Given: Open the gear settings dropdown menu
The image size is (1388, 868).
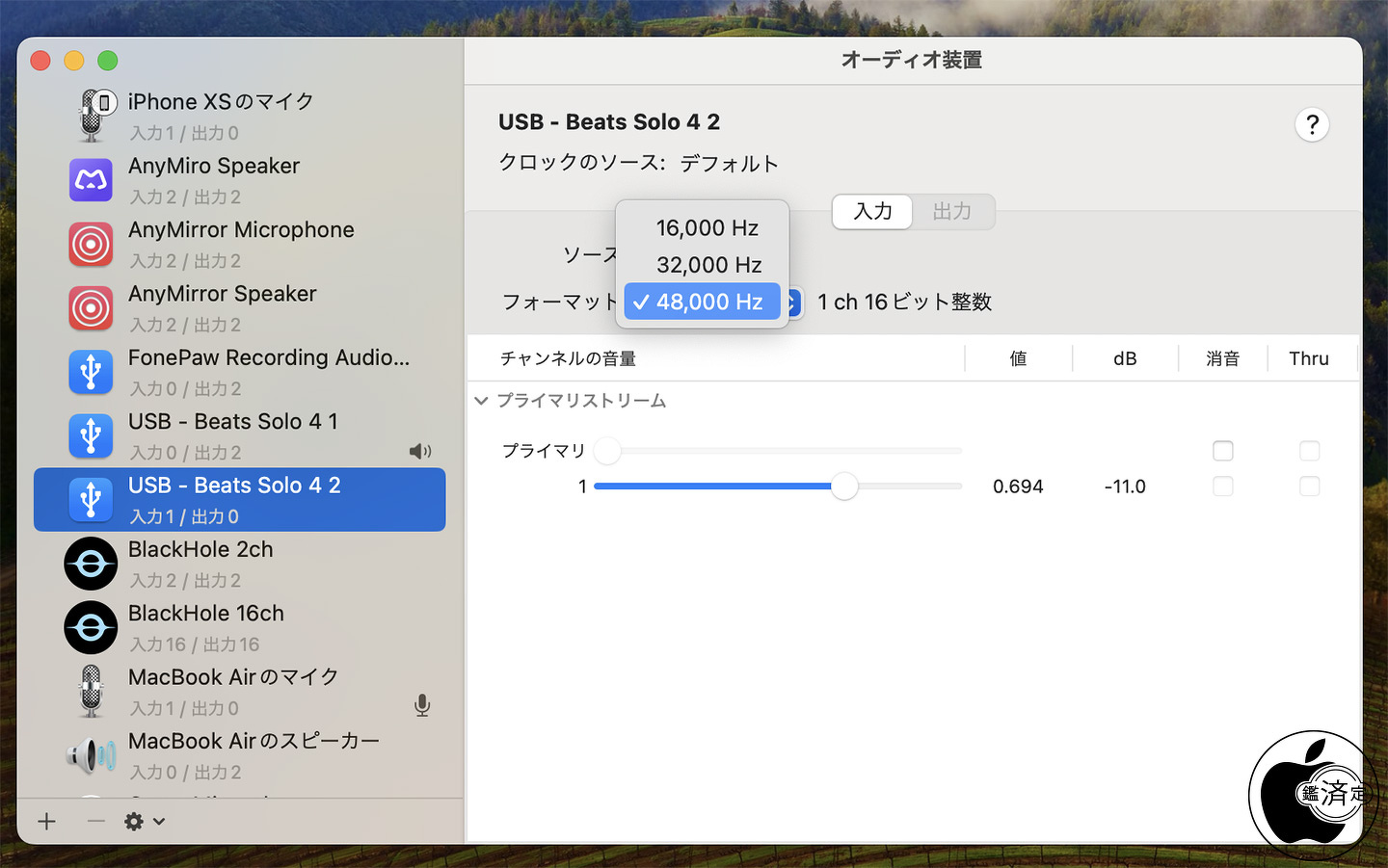Looking at the screenshot, I should pos(145,821).
